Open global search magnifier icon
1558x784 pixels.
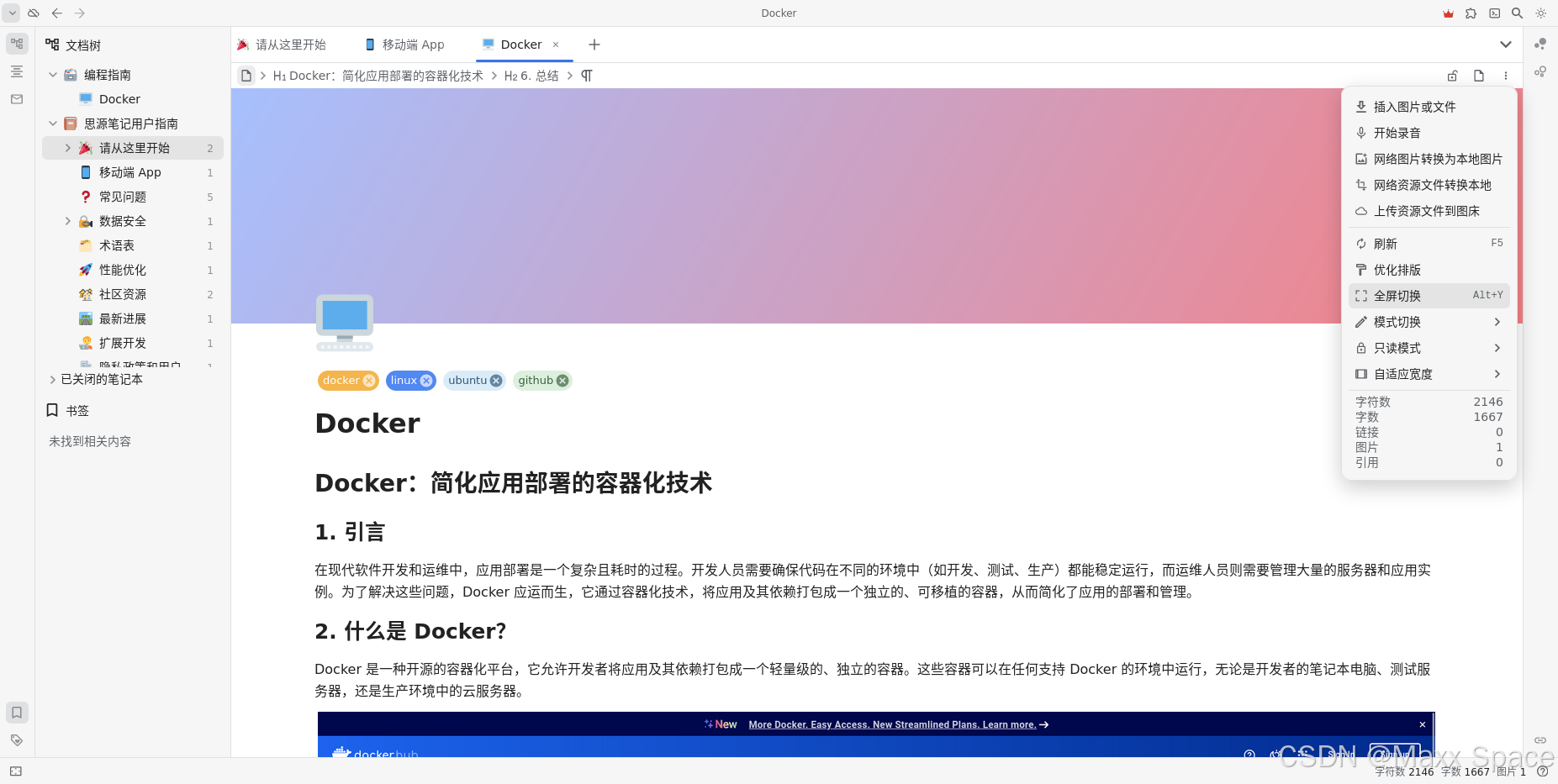click(x=1517, y=13)
